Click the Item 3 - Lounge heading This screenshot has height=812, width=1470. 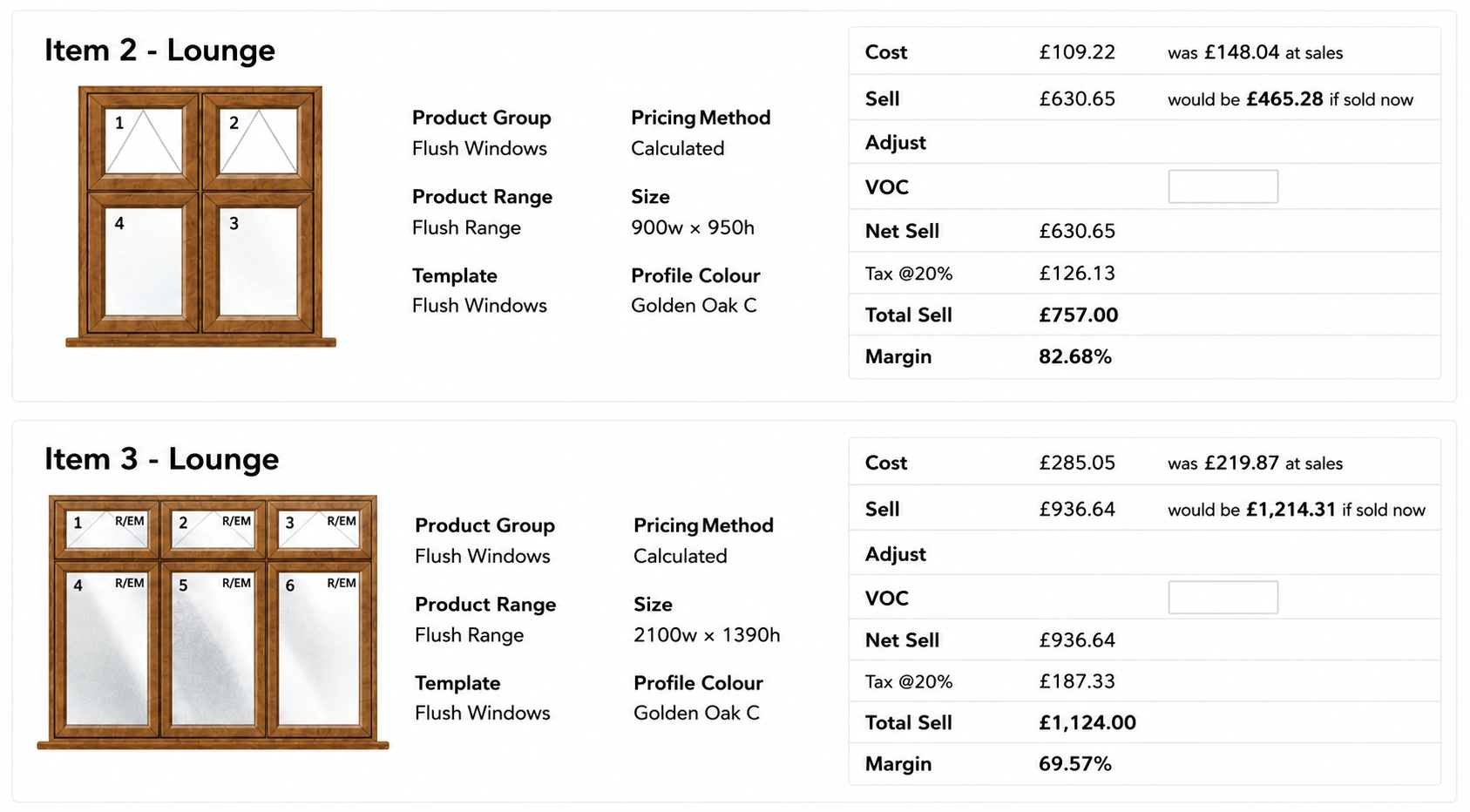(x=162, y=459)
